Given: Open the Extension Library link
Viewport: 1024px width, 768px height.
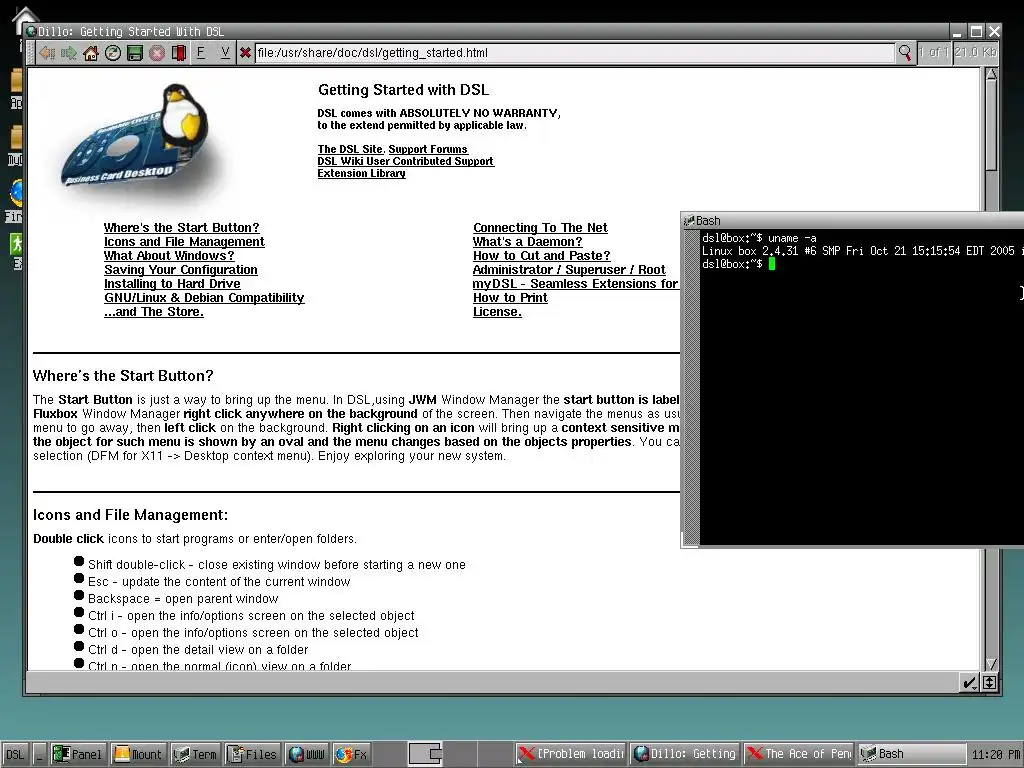Looking at the screenshot, I should pos(361,173).
